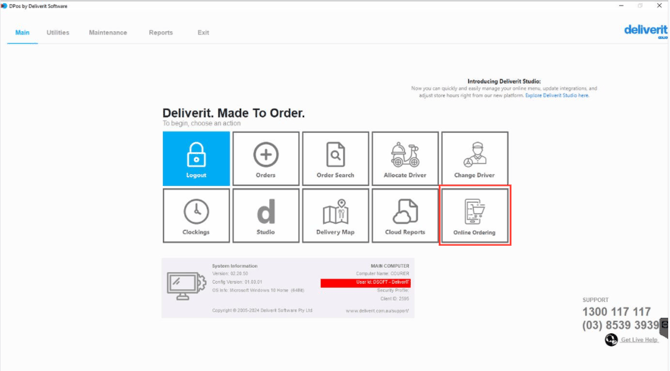This screenshot has width=670, height=371.
Task: Click the Introducing Deliverit Studio heading
Action: [x=504, y=81]
